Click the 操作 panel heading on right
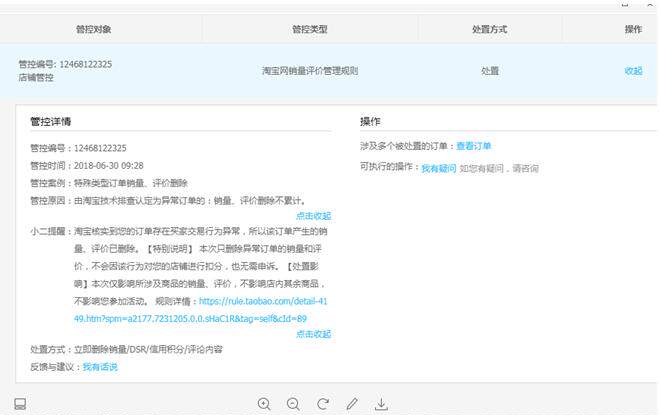660x415 pixels. tap(370, 122)
